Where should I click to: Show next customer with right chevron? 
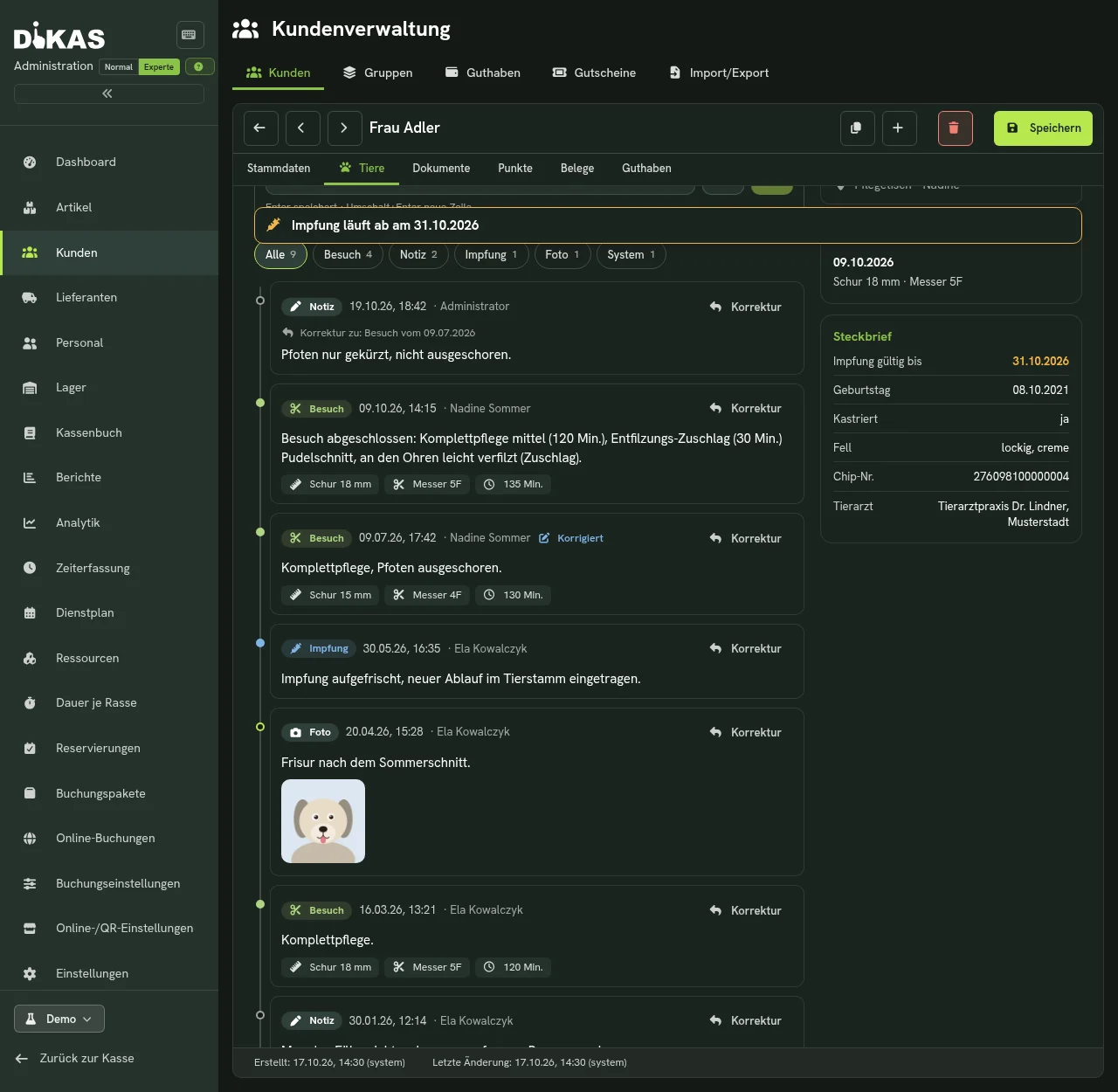tap(344, 128)
